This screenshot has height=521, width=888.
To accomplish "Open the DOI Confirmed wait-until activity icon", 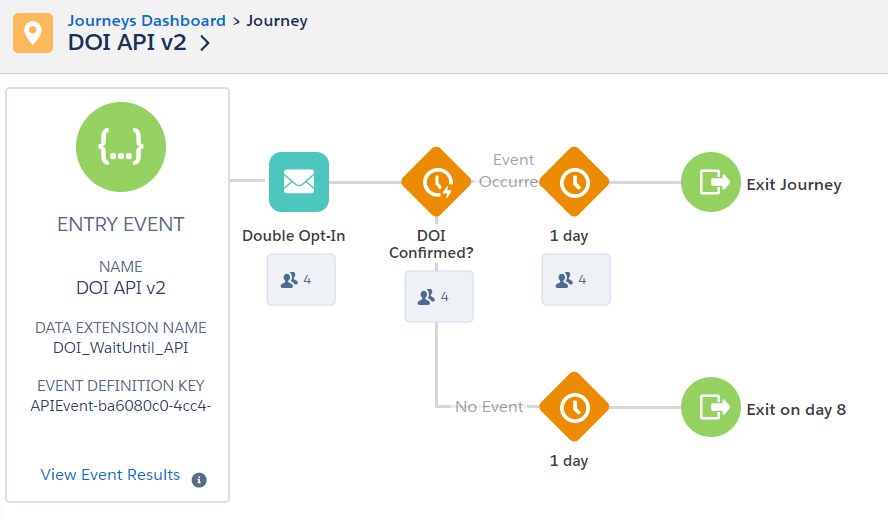I will [x=436, y=182].
